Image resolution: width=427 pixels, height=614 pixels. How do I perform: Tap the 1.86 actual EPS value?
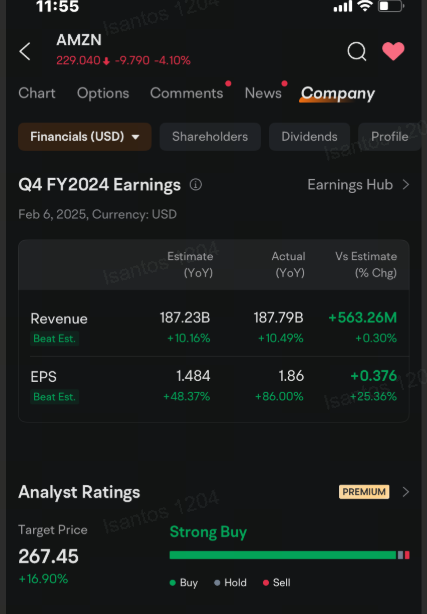291,376
